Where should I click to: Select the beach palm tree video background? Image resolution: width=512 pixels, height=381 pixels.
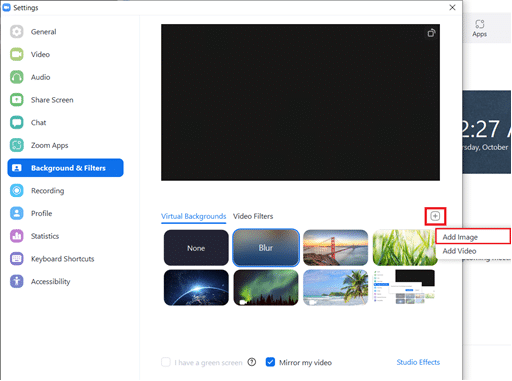point(336,287)
